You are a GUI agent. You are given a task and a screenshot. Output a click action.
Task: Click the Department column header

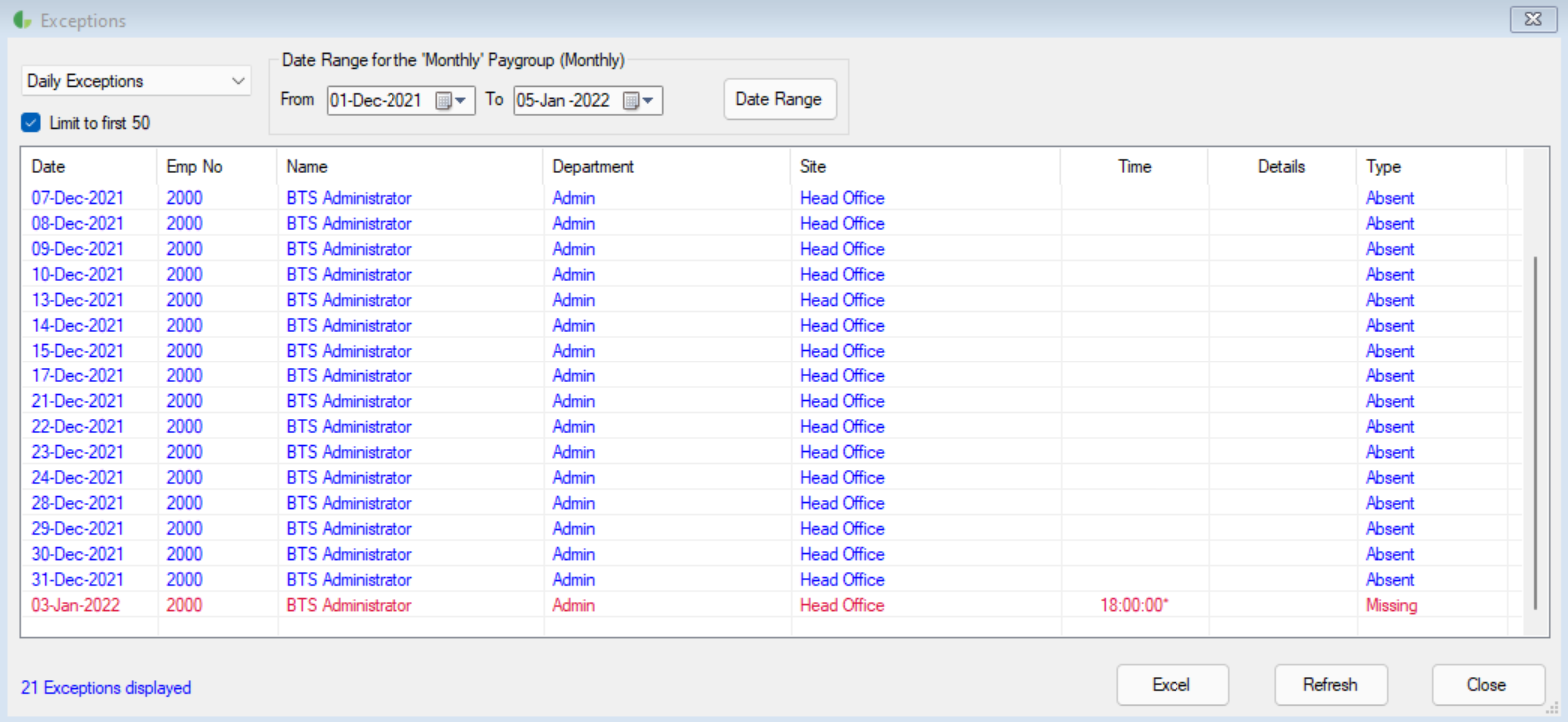[593, 167]
